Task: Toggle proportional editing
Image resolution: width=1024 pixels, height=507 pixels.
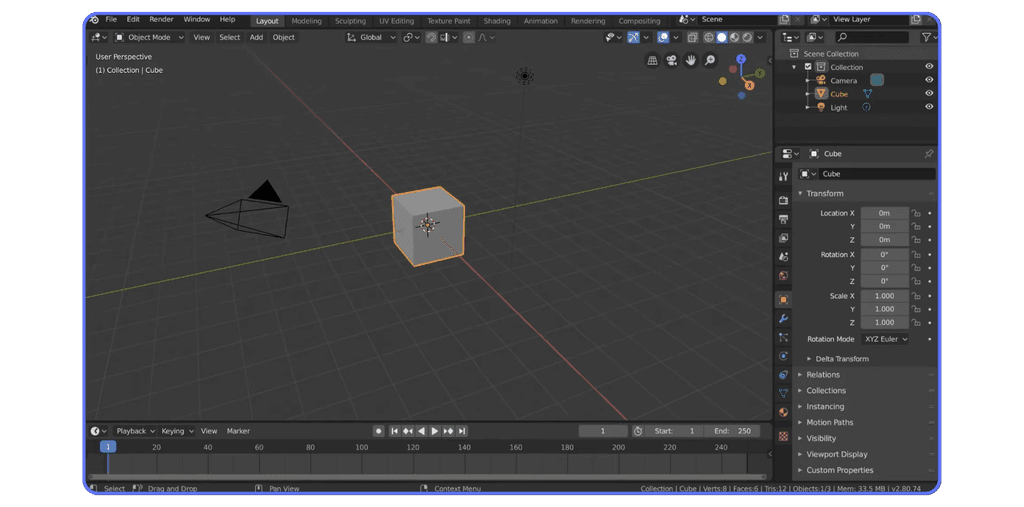Action: pyautogui.click(x=468, y=37)
